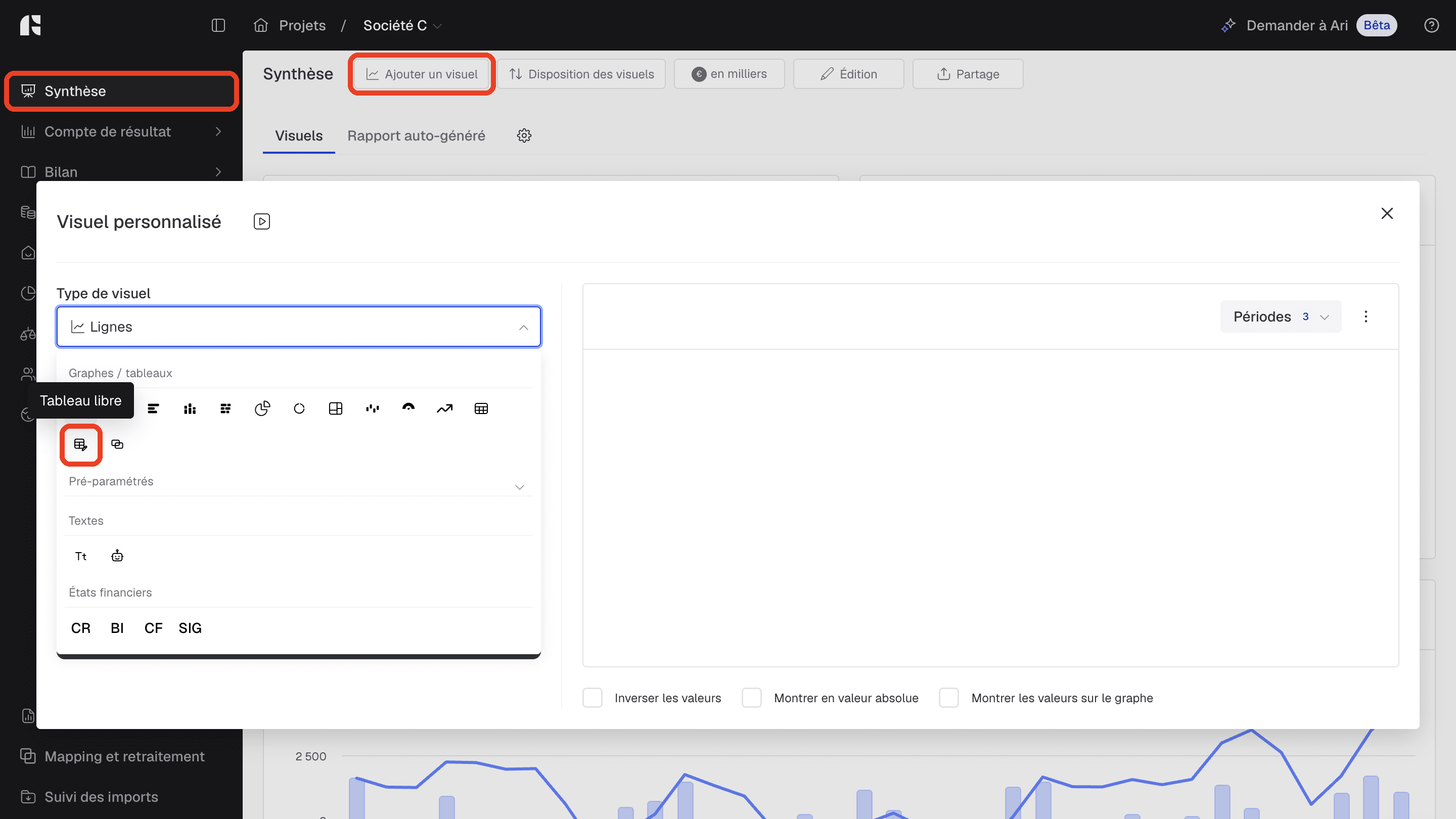Viewport: 1456px width, 819px height.
Task: Insert the BI financial statement
Action: pos(117,628)
